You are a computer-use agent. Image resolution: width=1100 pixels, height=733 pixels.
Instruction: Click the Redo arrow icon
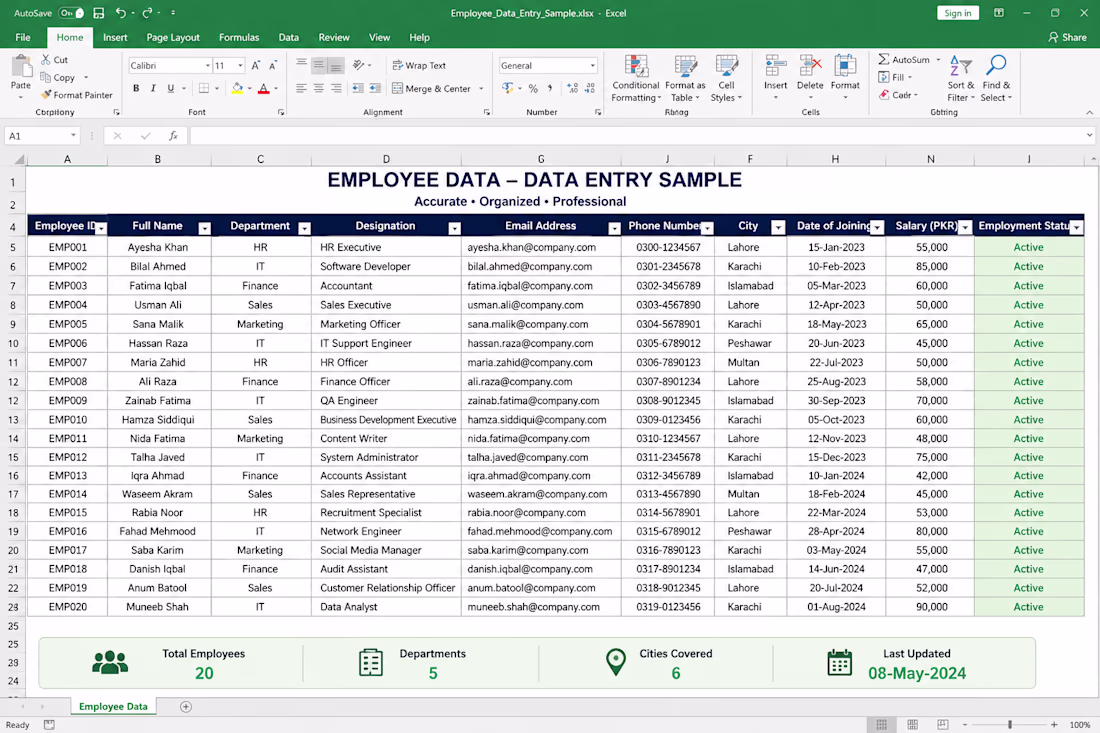[x=147, y=13]
